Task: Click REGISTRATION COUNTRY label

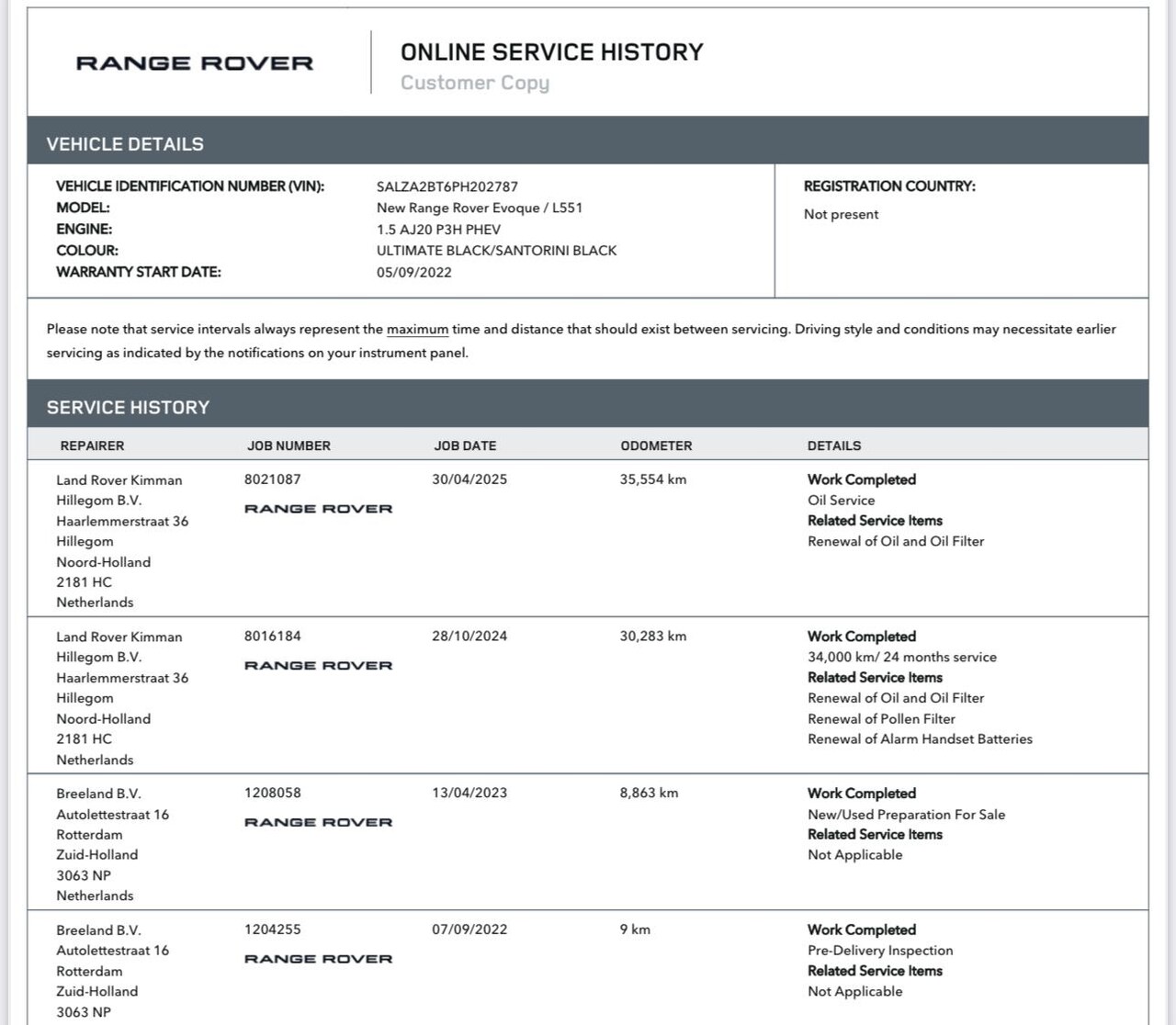Action: tap(889, 186)
